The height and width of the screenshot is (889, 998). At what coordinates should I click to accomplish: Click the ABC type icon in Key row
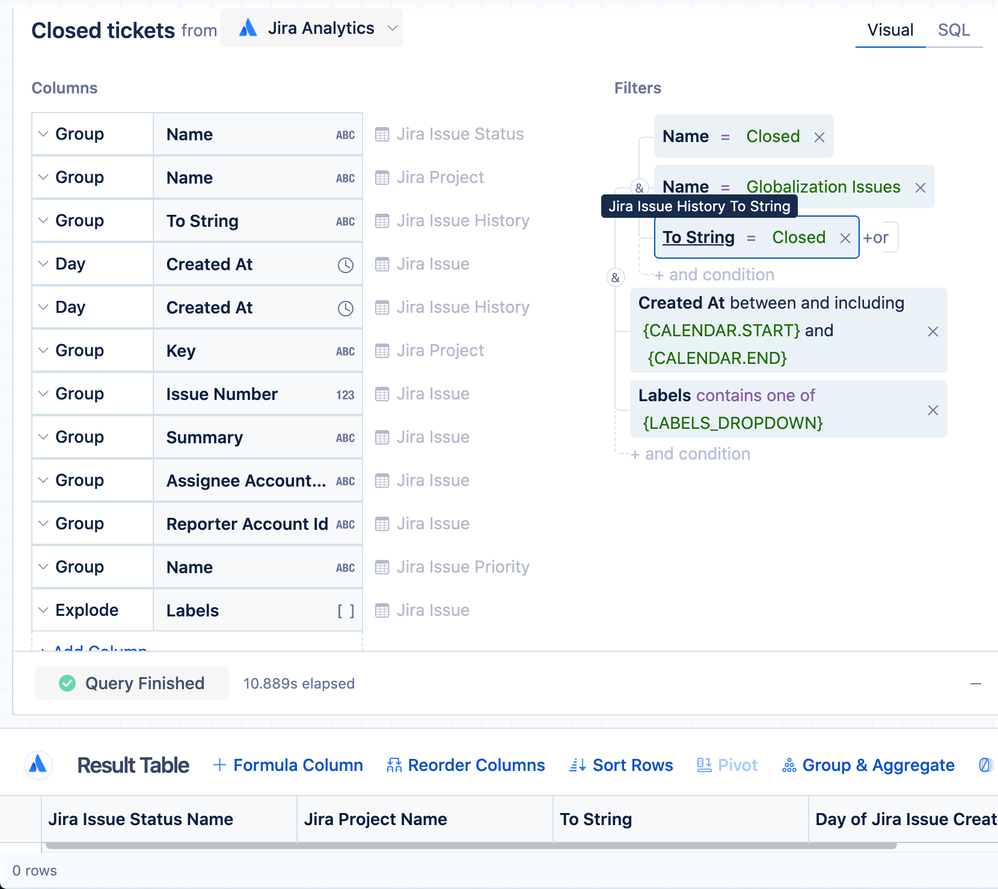coord(345,351)
